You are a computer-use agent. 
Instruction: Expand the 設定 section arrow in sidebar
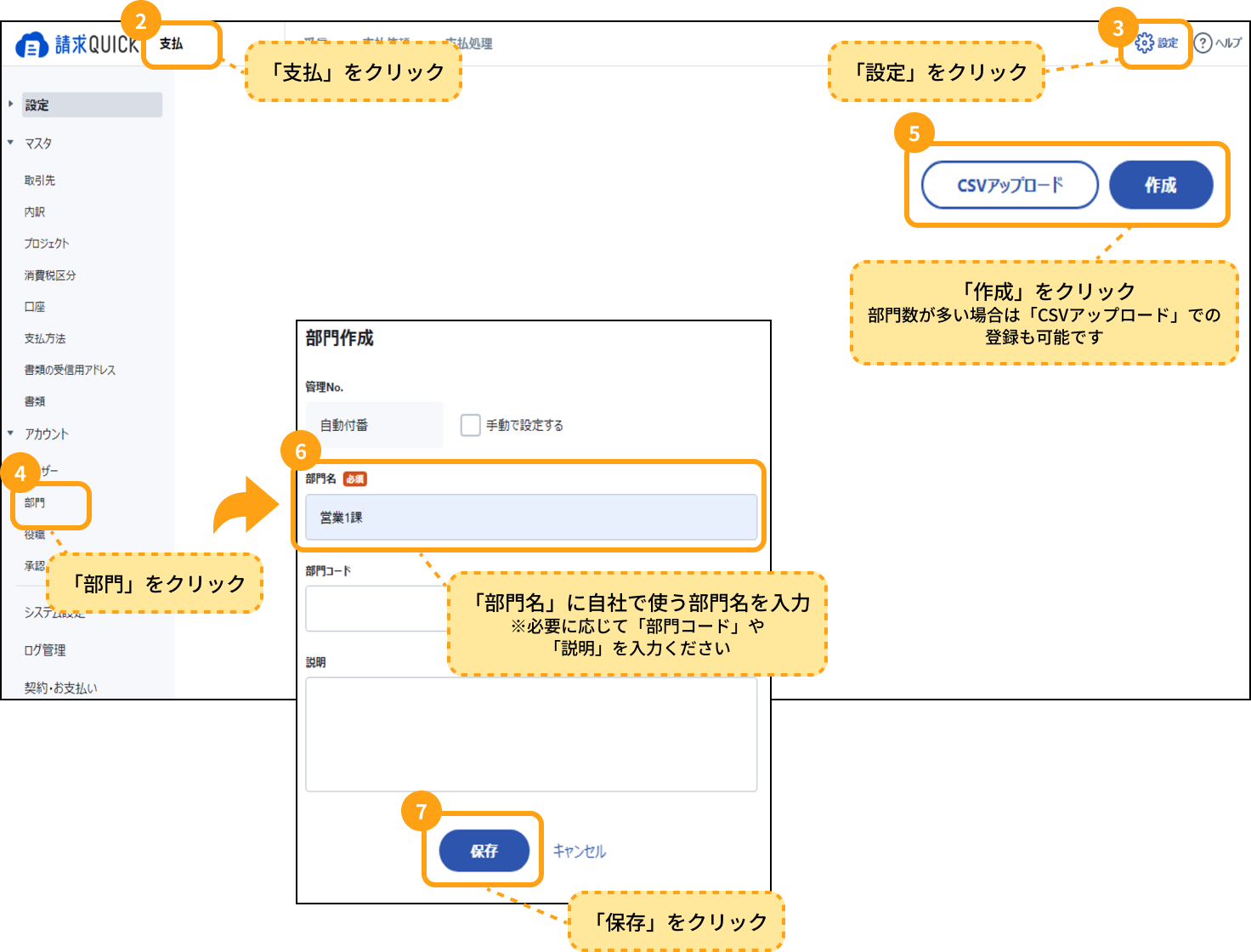11,105
